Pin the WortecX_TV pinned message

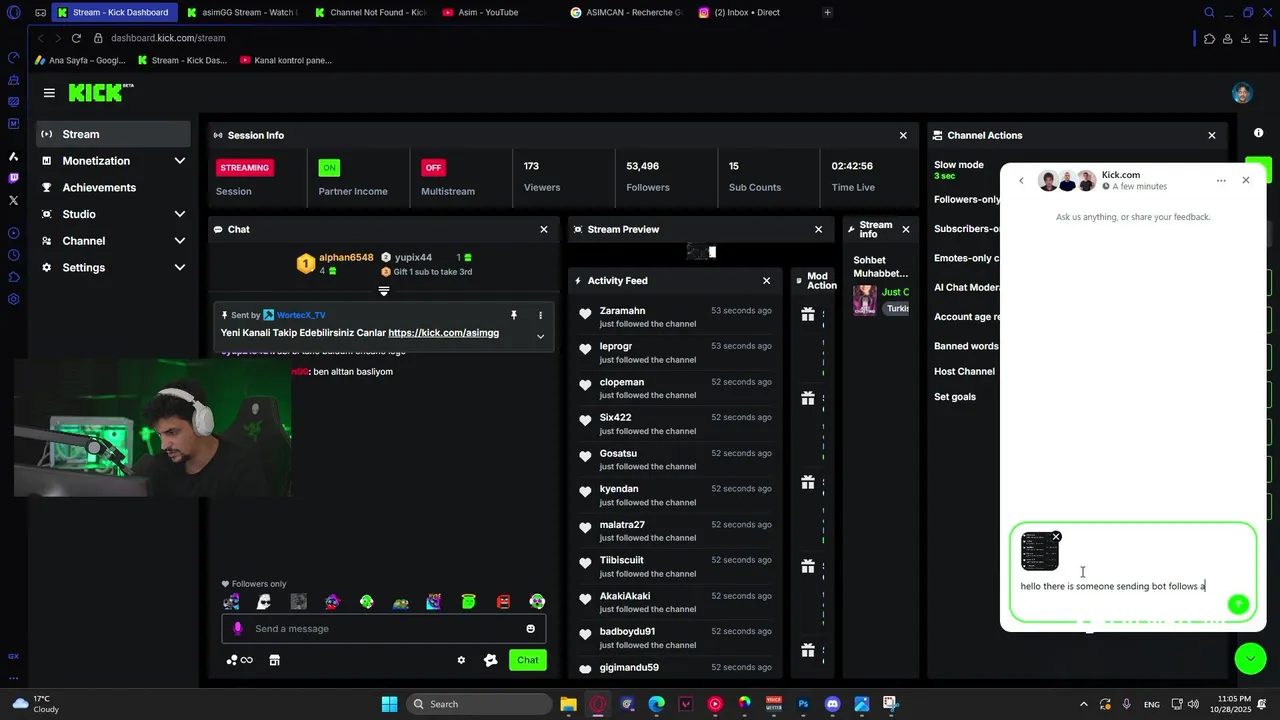click(514, 315)
